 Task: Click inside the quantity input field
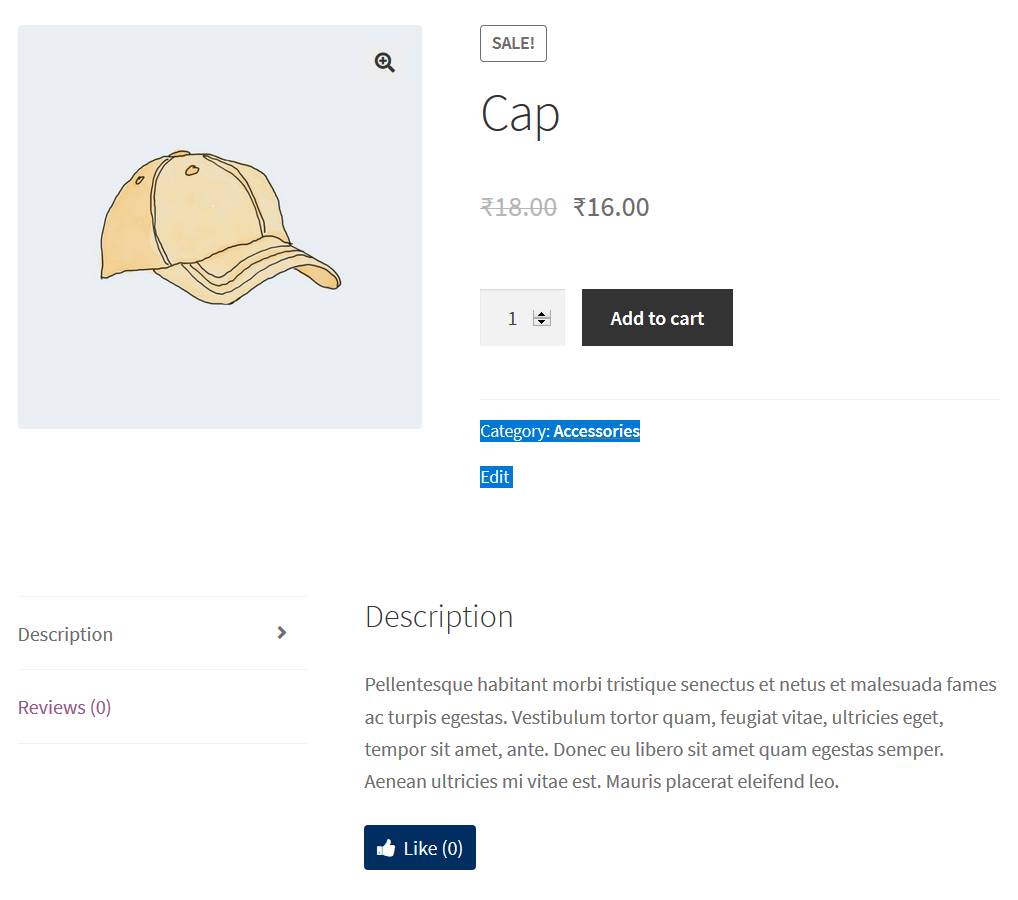(522, 318)
